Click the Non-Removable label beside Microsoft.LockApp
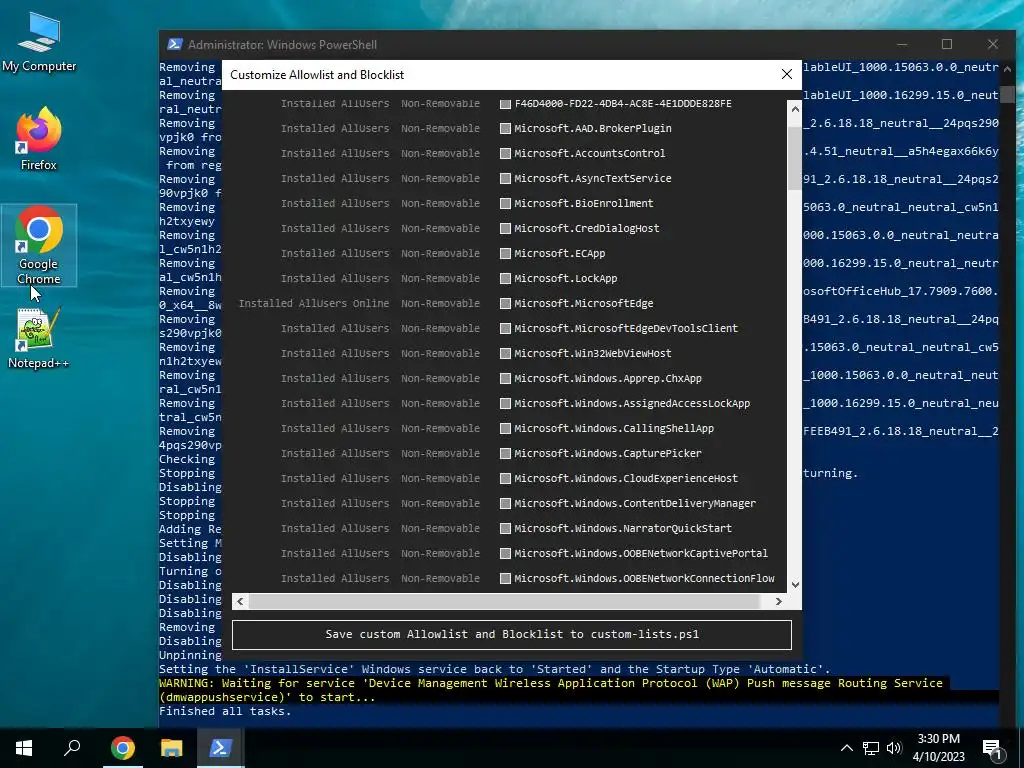The image size is (1024, 768). point(440,278)
